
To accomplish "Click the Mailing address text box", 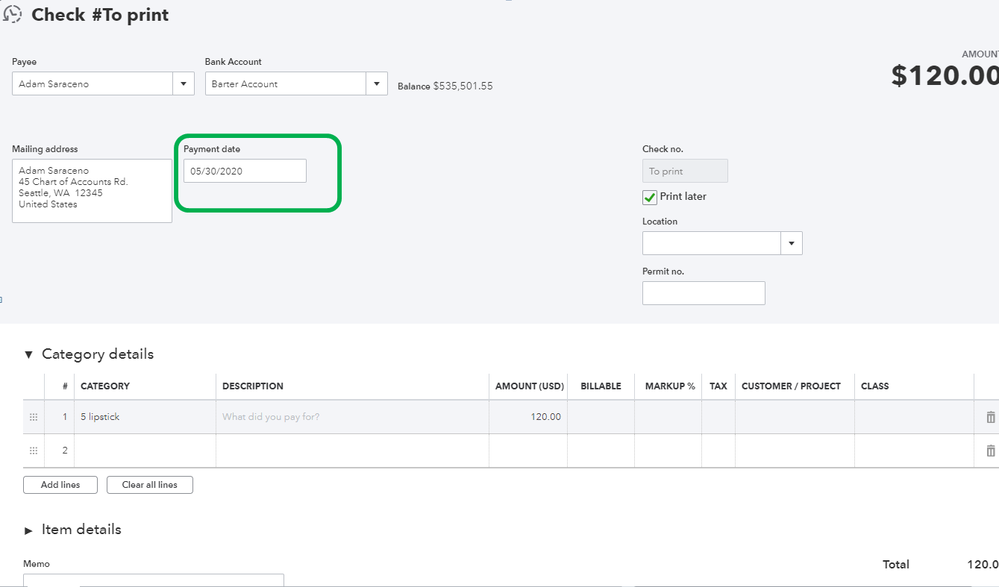I will pos(92,190).
